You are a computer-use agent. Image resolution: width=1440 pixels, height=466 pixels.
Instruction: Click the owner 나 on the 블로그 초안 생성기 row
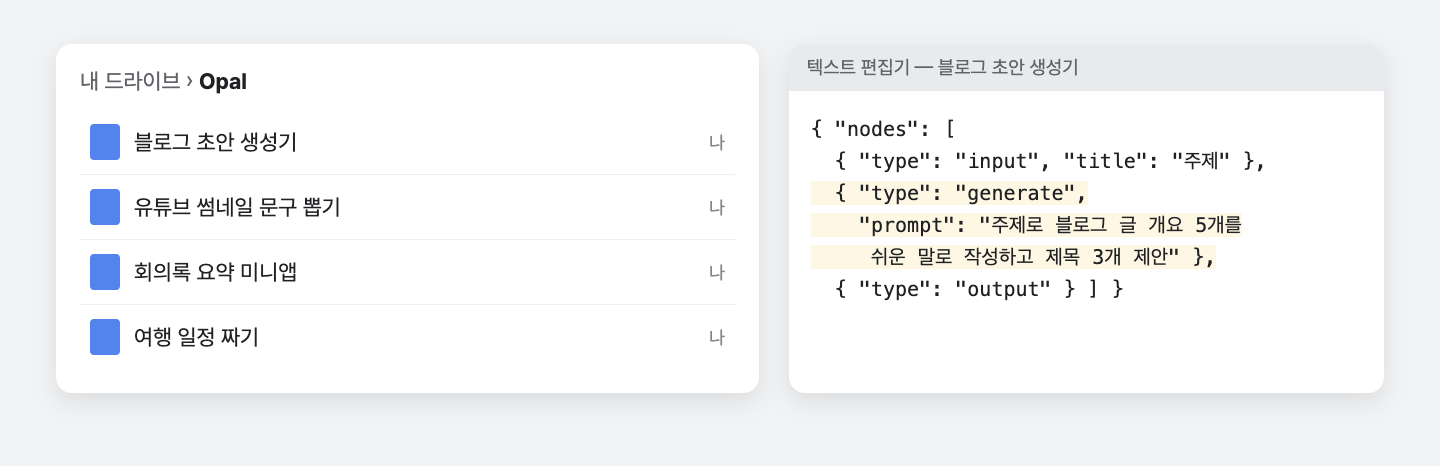716,142
